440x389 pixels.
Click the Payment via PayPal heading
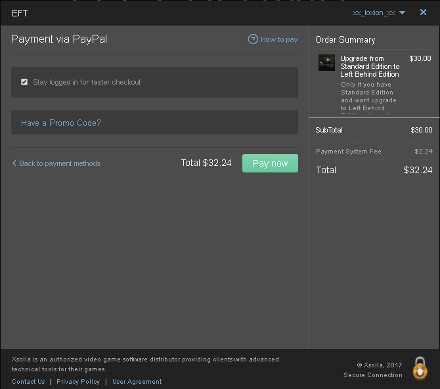(x=59, y=39)
